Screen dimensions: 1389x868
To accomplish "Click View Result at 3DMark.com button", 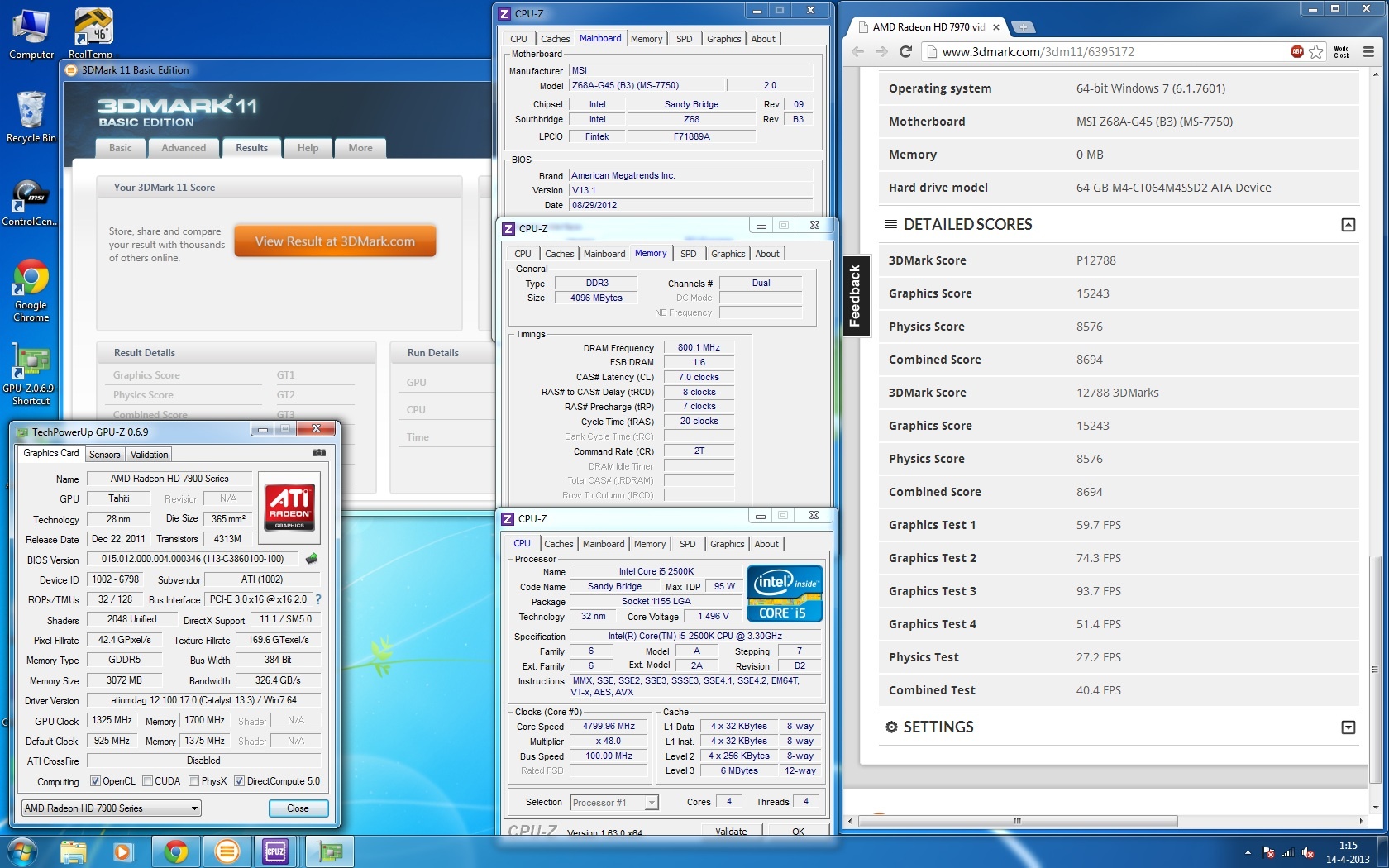I will (x=335, y=241).
